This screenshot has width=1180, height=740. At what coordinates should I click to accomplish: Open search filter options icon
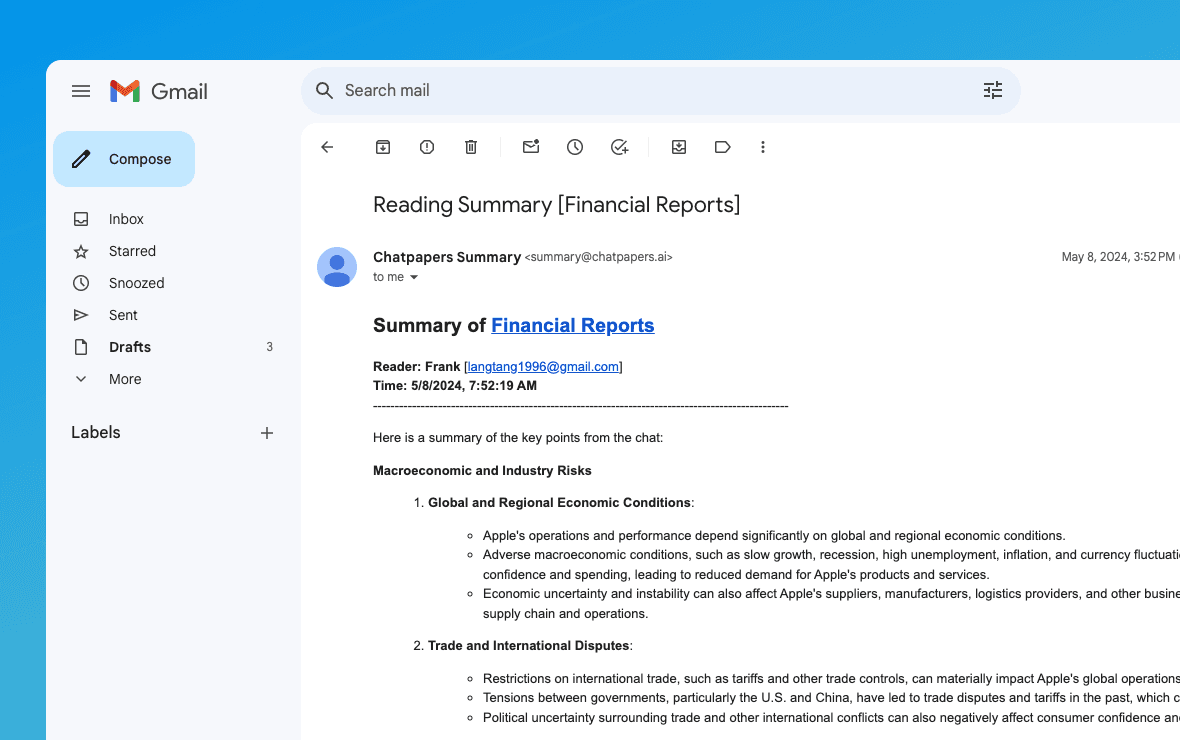coord(993,90)
